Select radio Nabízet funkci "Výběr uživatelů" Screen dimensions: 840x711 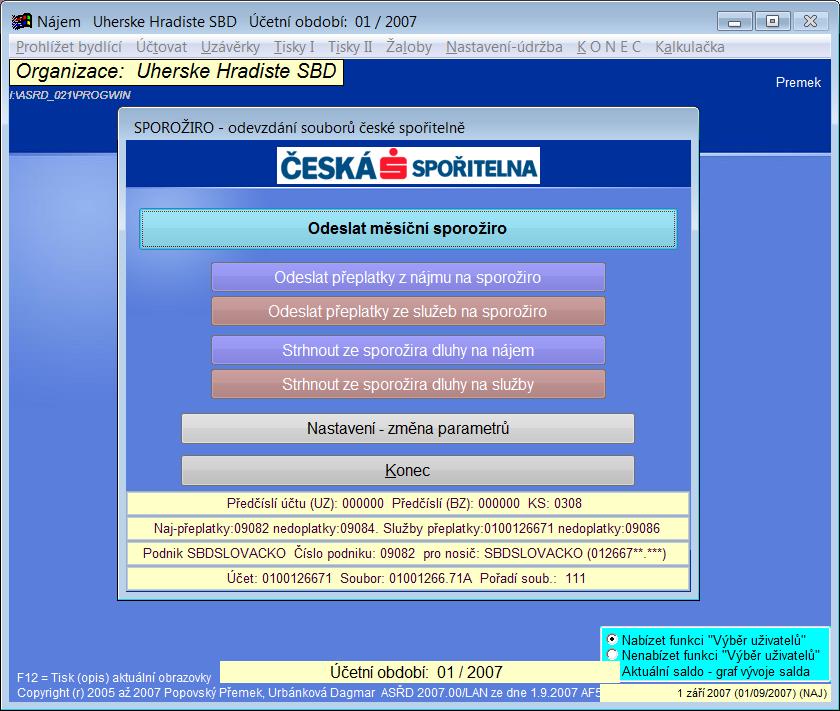pyautogui.click(x=612, y=640)
